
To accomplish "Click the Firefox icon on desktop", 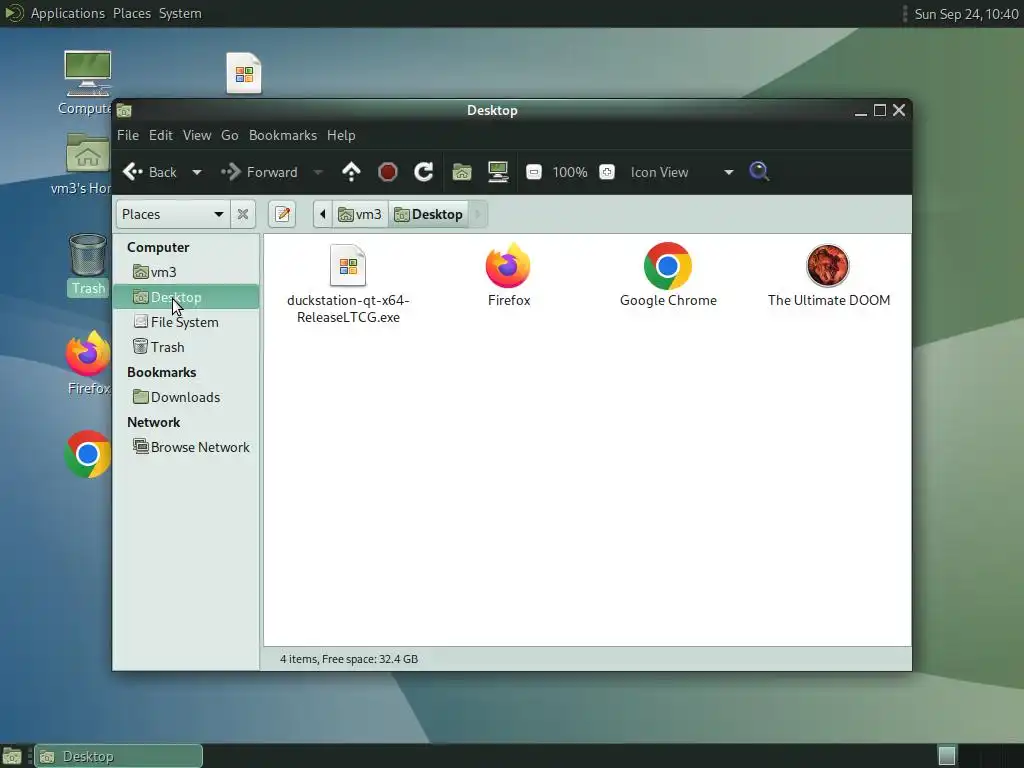I will [x=88, y=354].
